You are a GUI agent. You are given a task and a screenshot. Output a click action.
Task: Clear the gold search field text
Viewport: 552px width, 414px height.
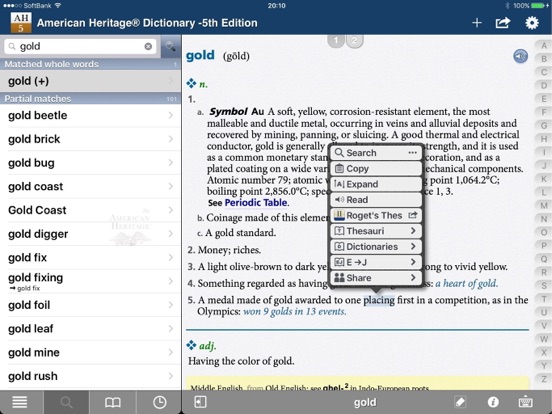click(148, 46)
